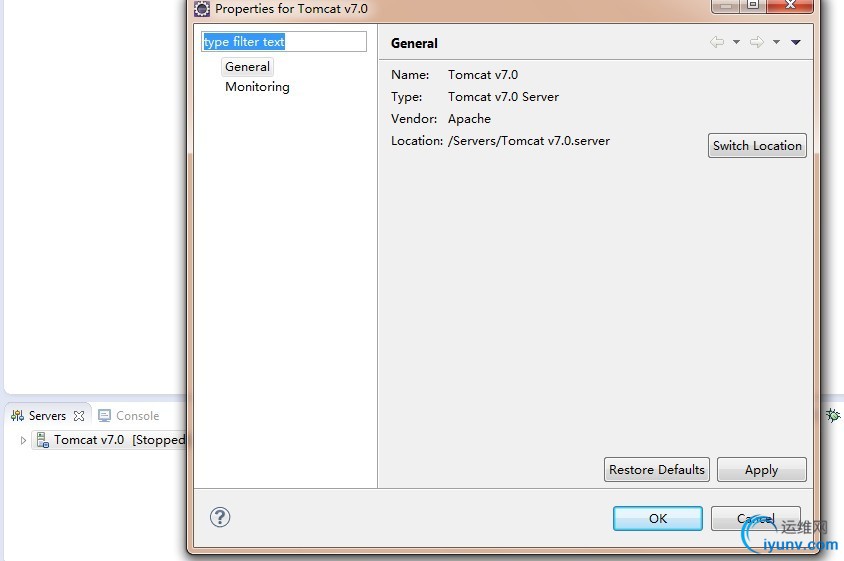Click the back navigation arrow in General header

(716, 42)
